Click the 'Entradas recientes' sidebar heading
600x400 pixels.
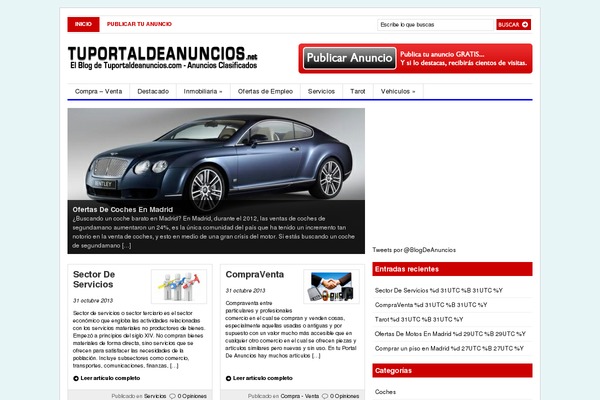452,269
